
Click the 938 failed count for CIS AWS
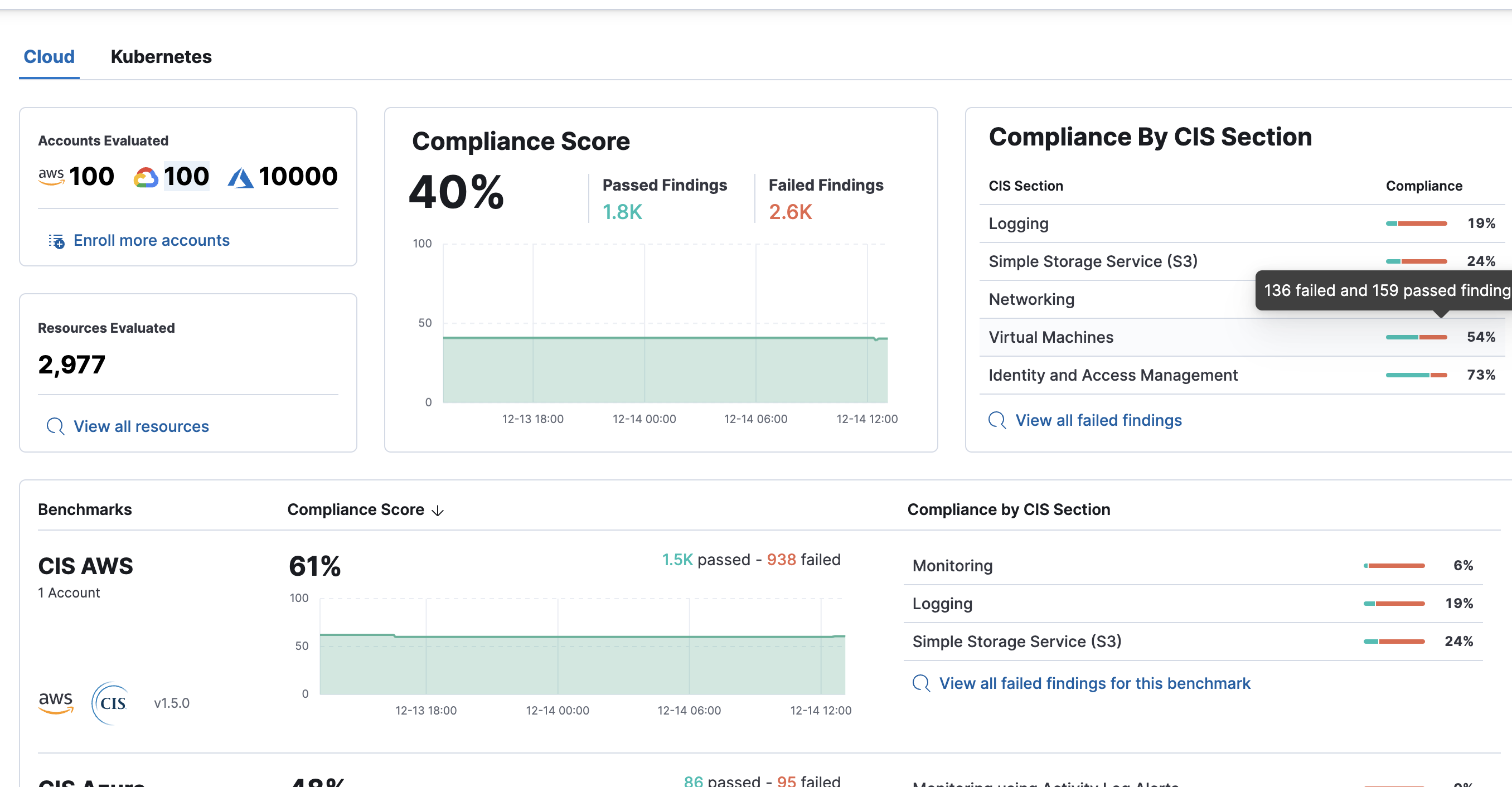point(781,559)
